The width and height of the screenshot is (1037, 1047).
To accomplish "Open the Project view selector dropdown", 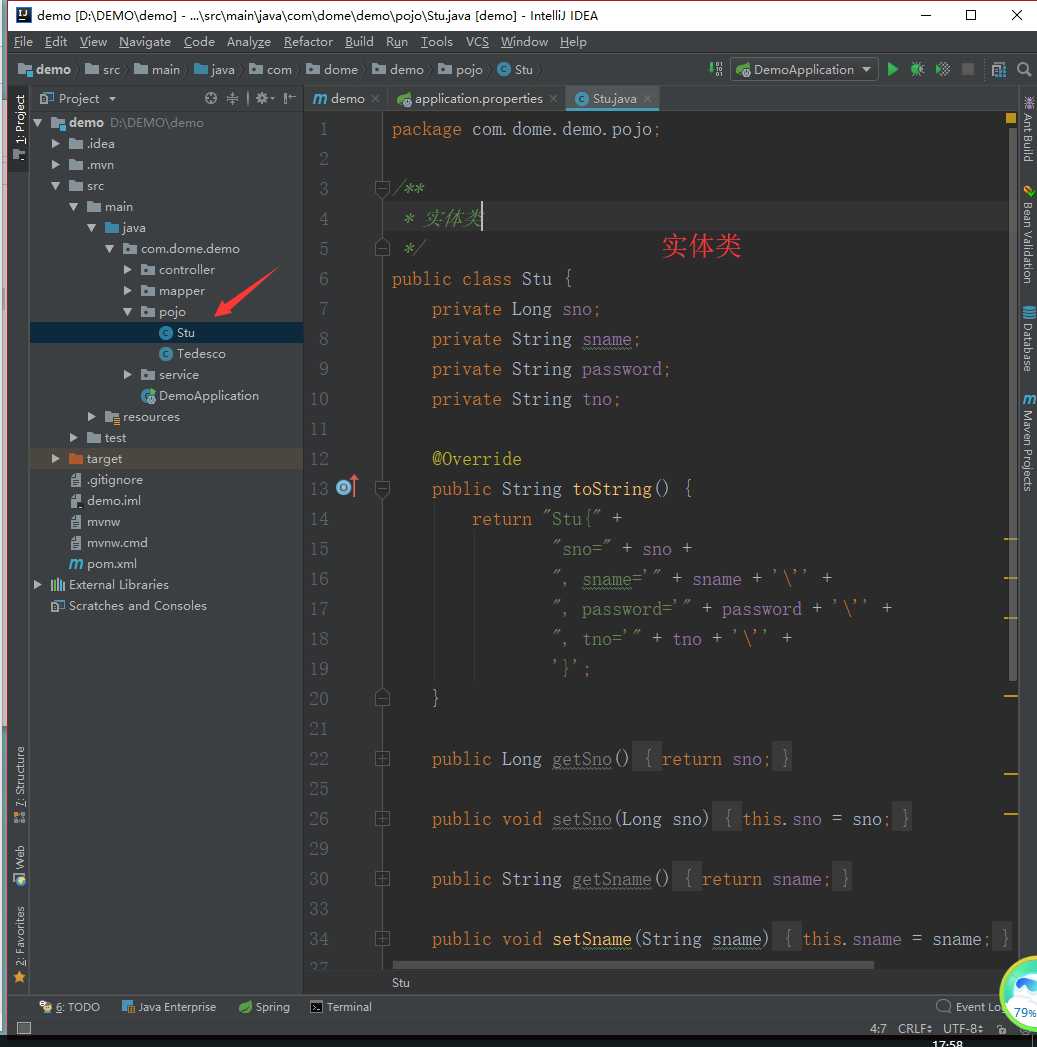I will click(77, 98).
